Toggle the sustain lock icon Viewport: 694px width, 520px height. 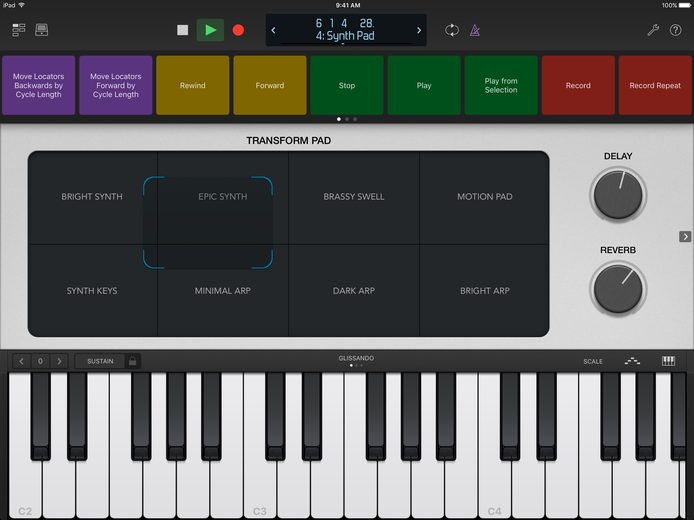click(x=132, y=361)
